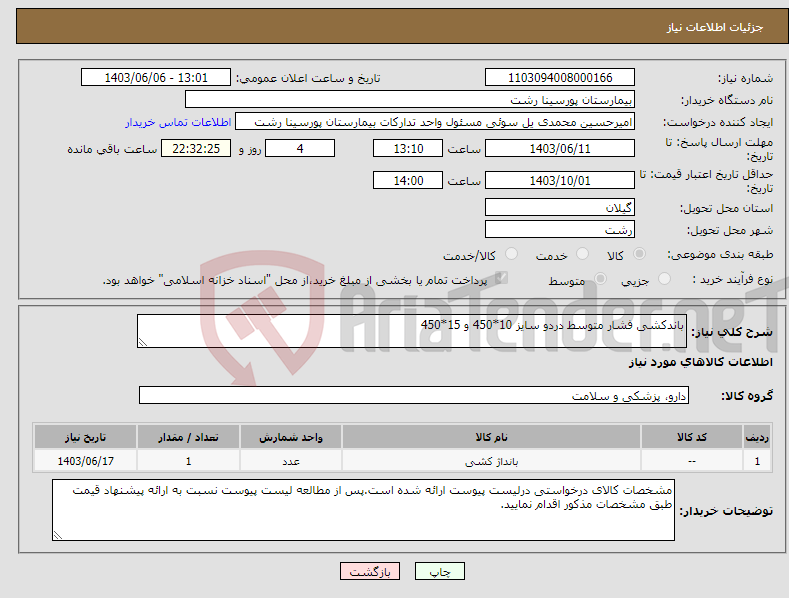Screen dimensions: 789x598
Task: Click the شماره نیاز label
Action: coord(745,78)
